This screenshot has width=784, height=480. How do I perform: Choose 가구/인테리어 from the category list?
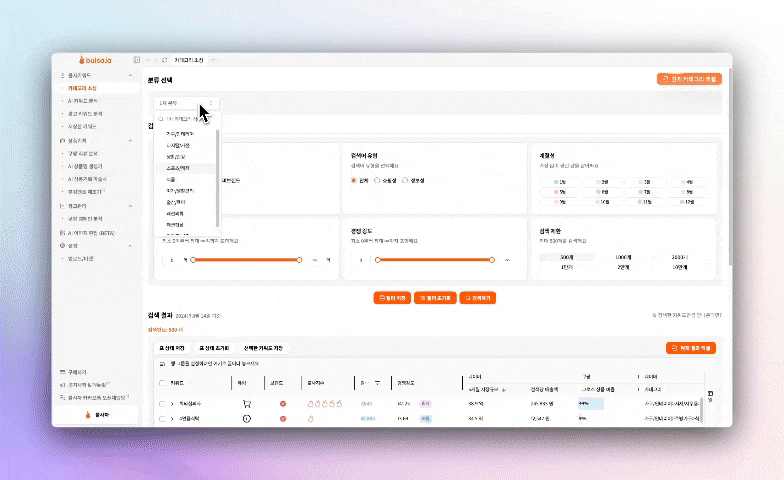coord(186,134)
